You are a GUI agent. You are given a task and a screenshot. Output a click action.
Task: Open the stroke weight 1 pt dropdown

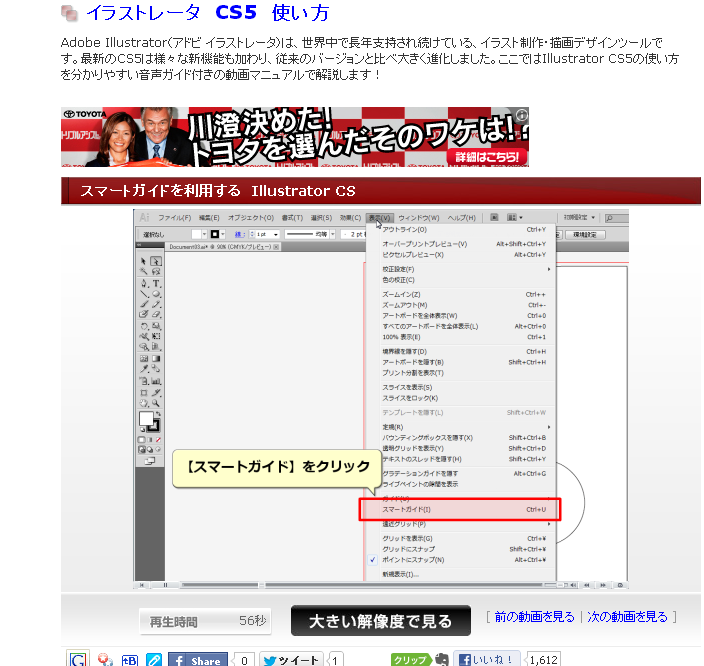coord(276,234)
